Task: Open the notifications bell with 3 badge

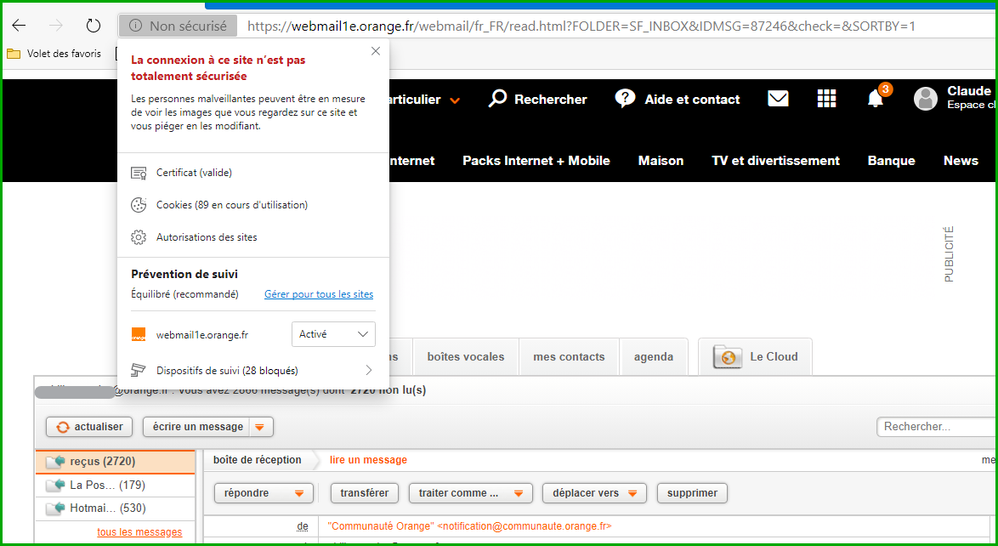Action: pyautogui.click(x=876, y=98)
